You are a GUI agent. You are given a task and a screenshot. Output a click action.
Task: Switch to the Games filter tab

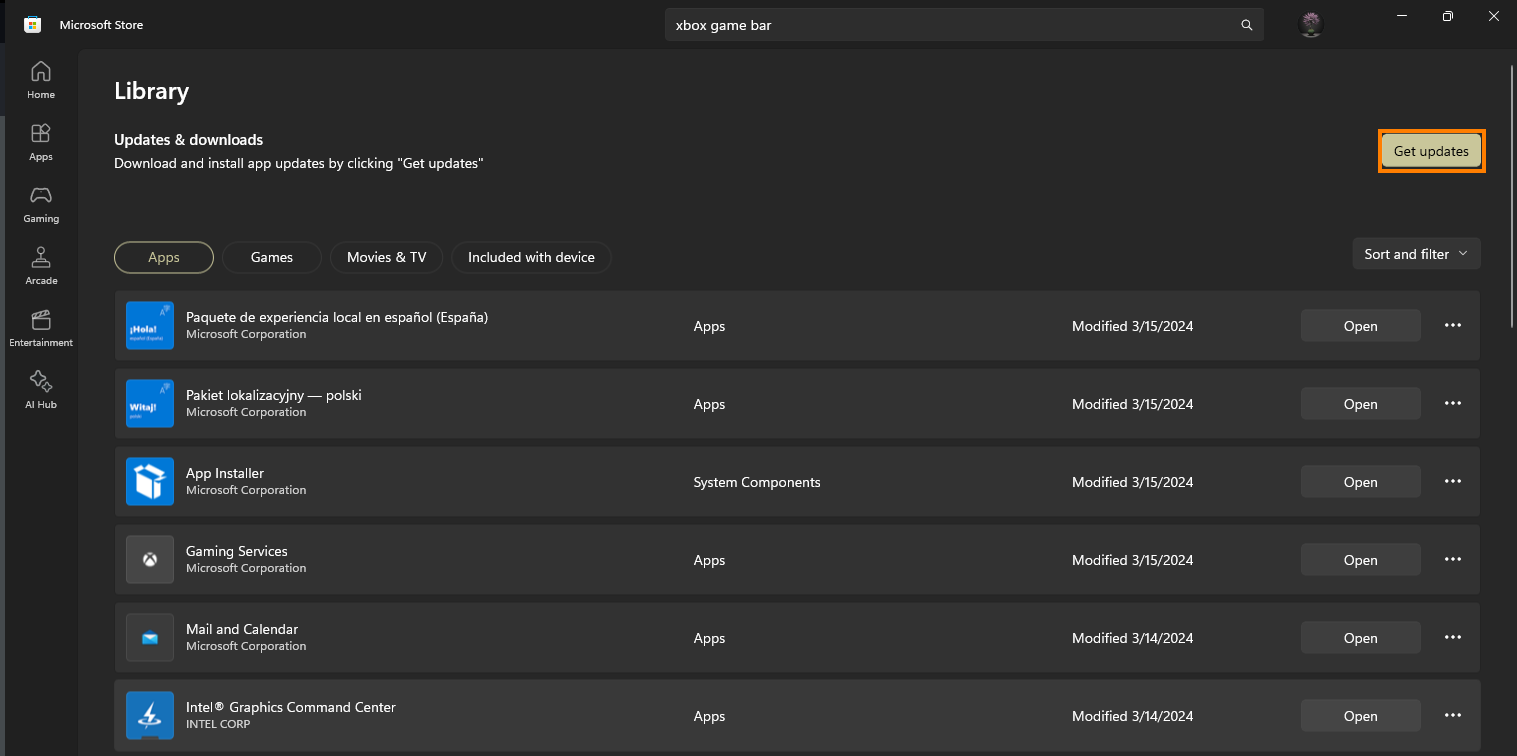pos(272,257)
